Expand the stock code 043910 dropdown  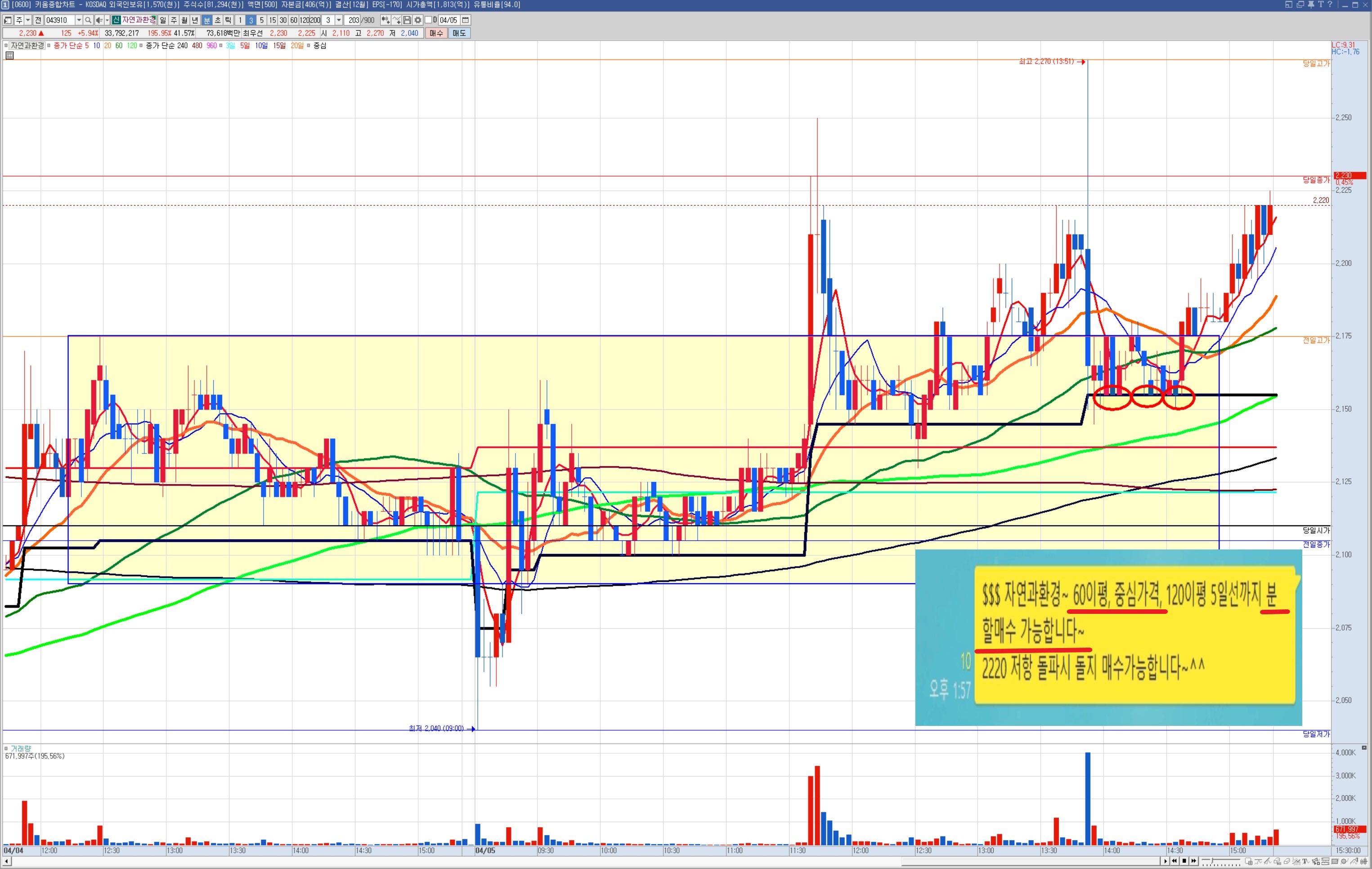coord(79,21)
